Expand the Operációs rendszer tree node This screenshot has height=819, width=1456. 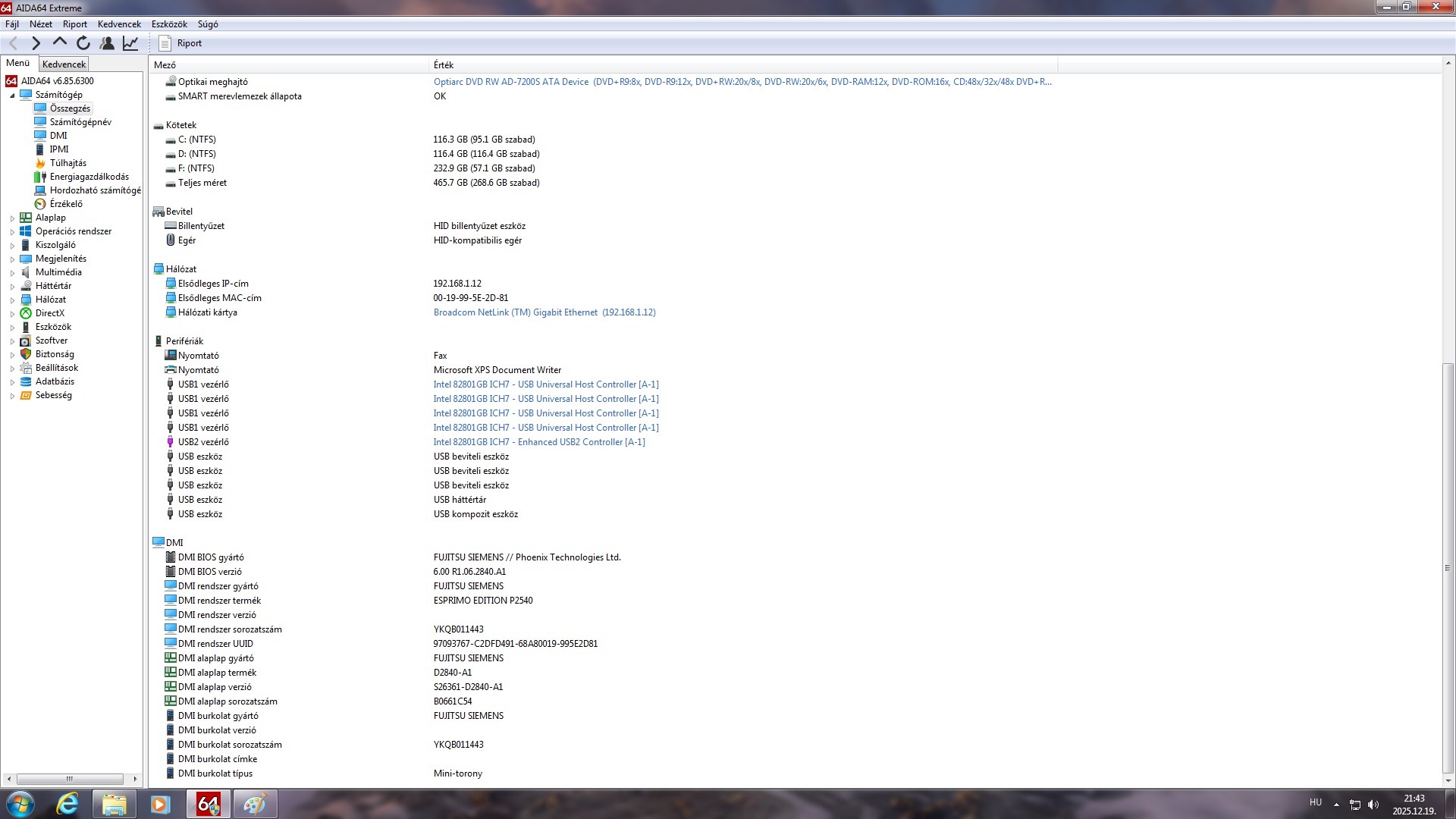pyautogui.click(x=12, y=232)
